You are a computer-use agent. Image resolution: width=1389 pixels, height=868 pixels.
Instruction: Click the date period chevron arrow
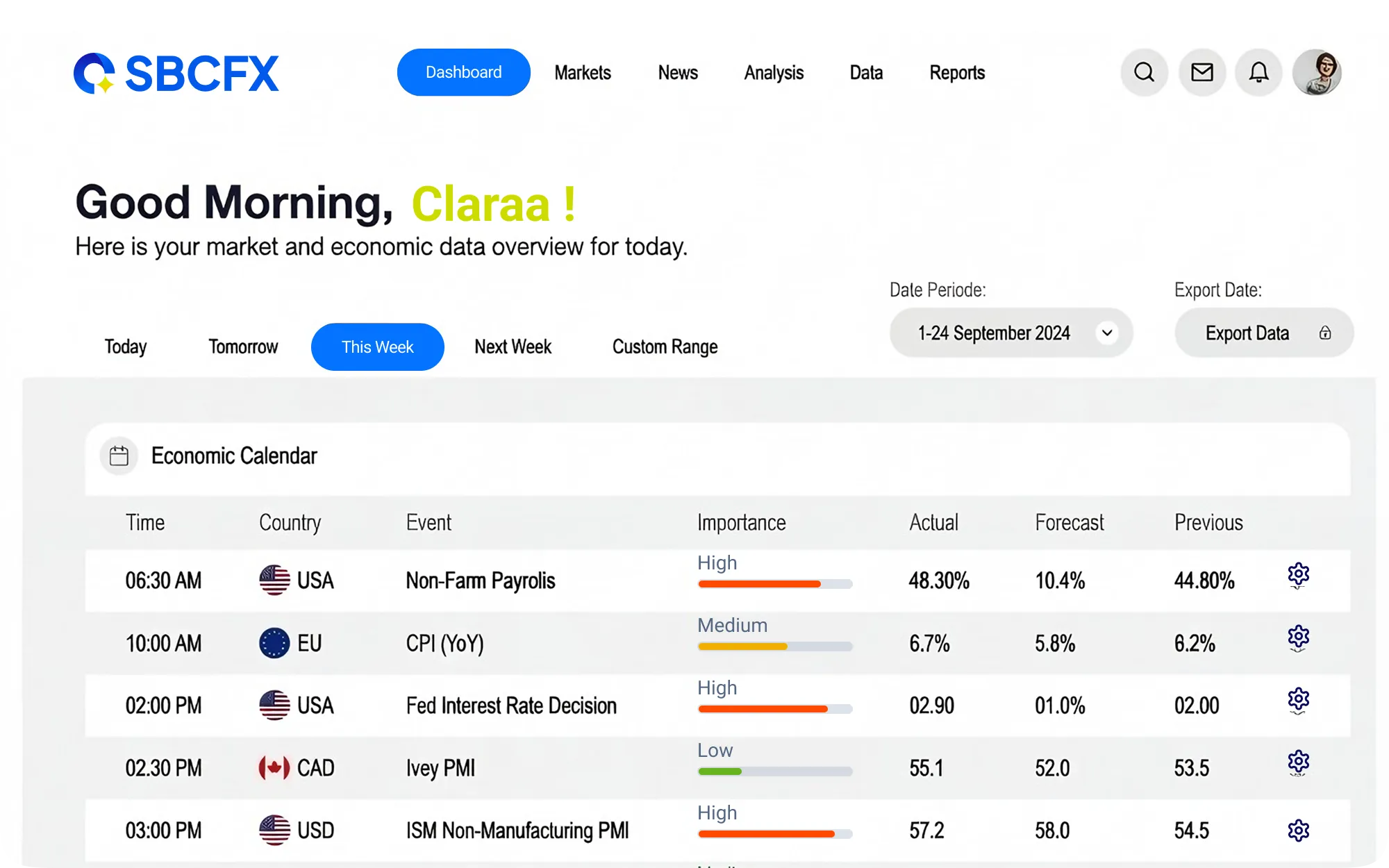pos(1107,333)
